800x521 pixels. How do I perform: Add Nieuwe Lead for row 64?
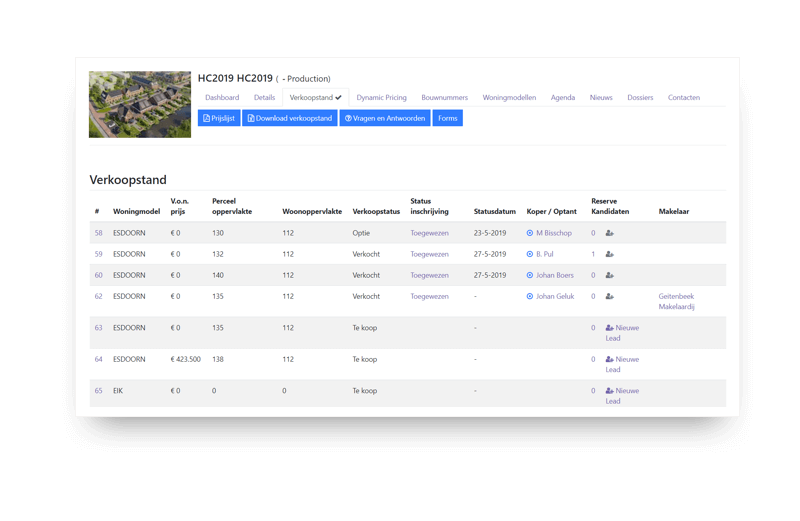tap(622, 365)
